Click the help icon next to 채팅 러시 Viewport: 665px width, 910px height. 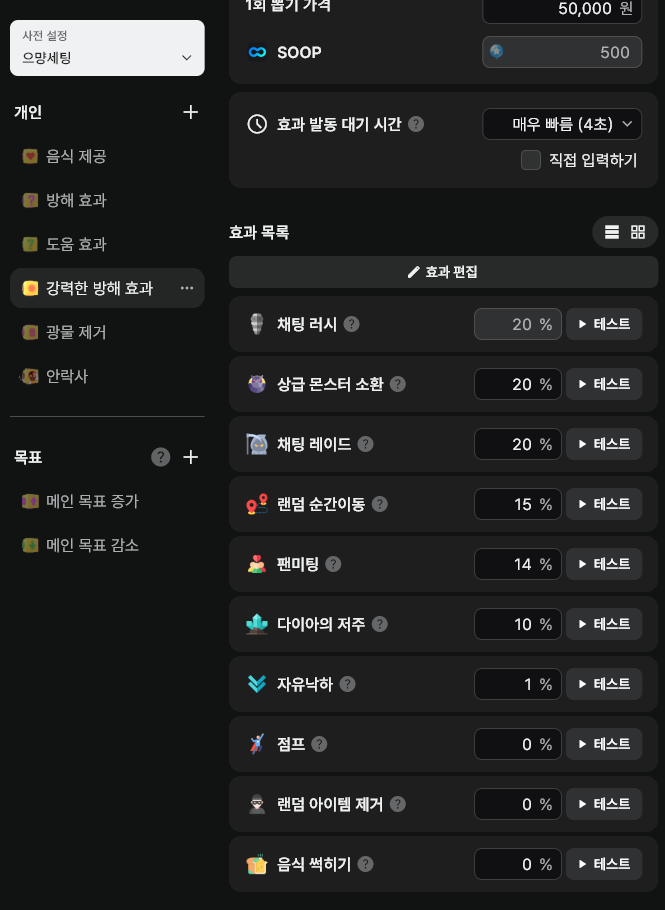click(x=352, y=324)
